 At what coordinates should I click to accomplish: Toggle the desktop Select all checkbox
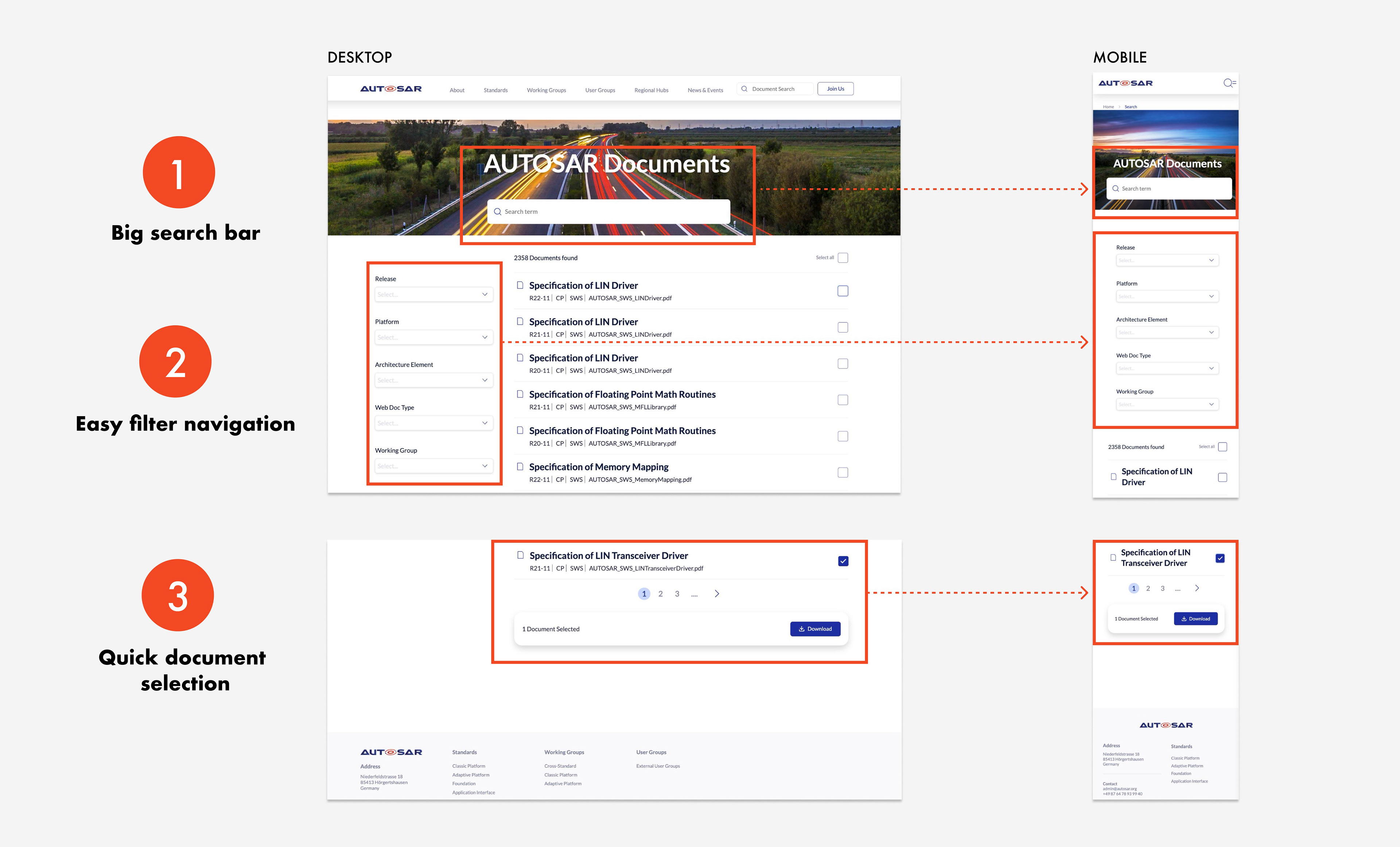click(x=843, y=258)
